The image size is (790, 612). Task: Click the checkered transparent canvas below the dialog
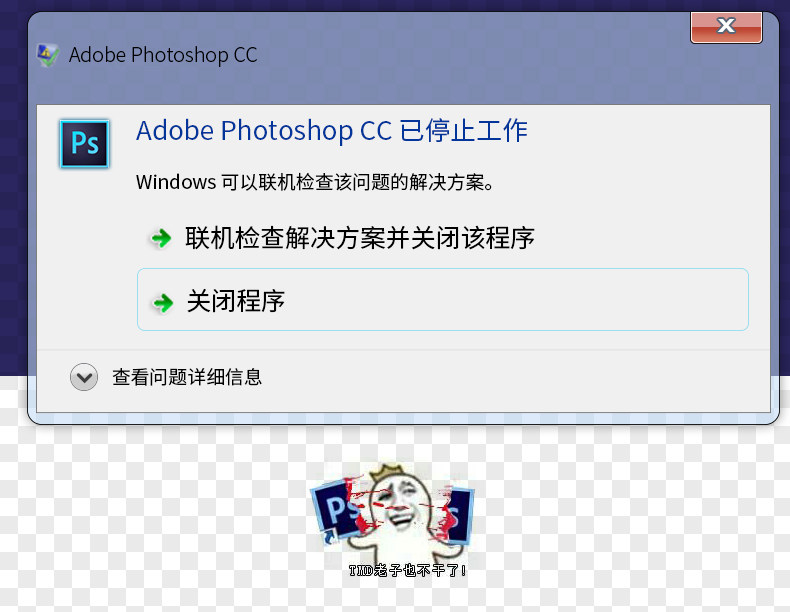coord(151,519)
